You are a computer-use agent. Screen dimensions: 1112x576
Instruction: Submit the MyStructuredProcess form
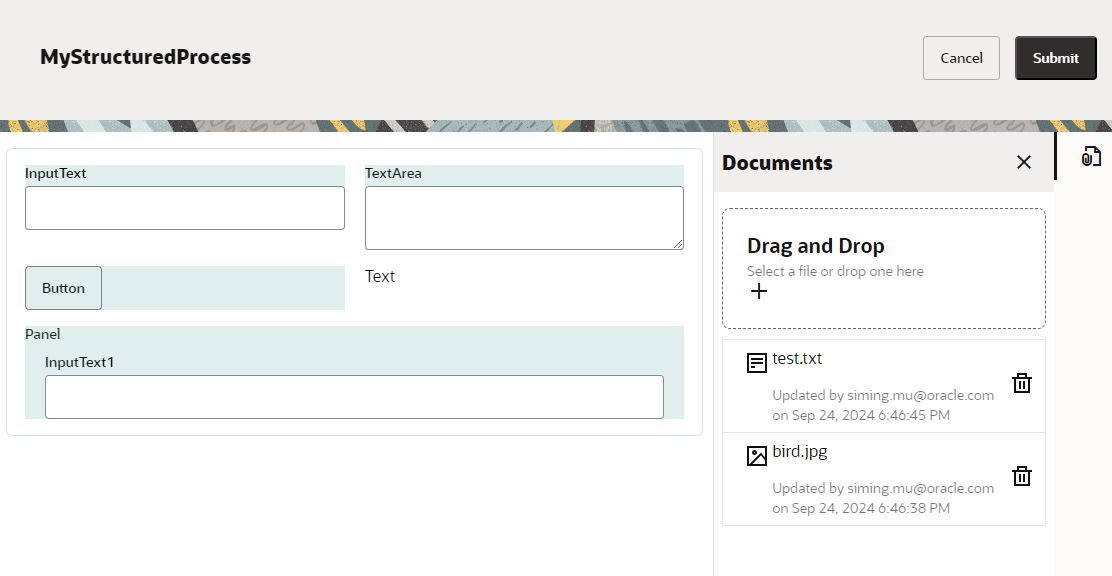pyautogui.click(x=1055, y=57)
